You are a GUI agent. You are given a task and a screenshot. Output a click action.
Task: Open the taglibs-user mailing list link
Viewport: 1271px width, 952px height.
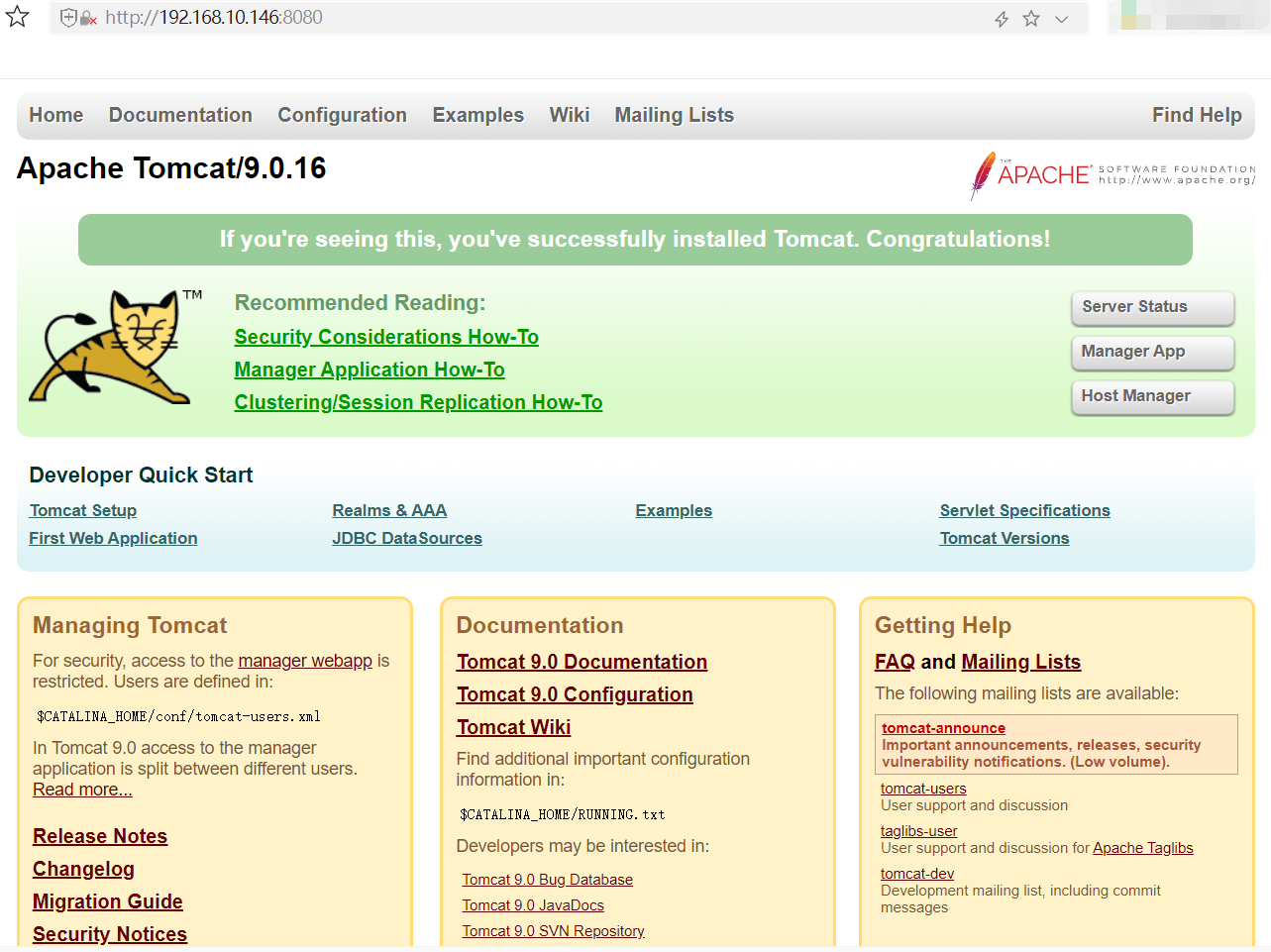pos(918,831)
